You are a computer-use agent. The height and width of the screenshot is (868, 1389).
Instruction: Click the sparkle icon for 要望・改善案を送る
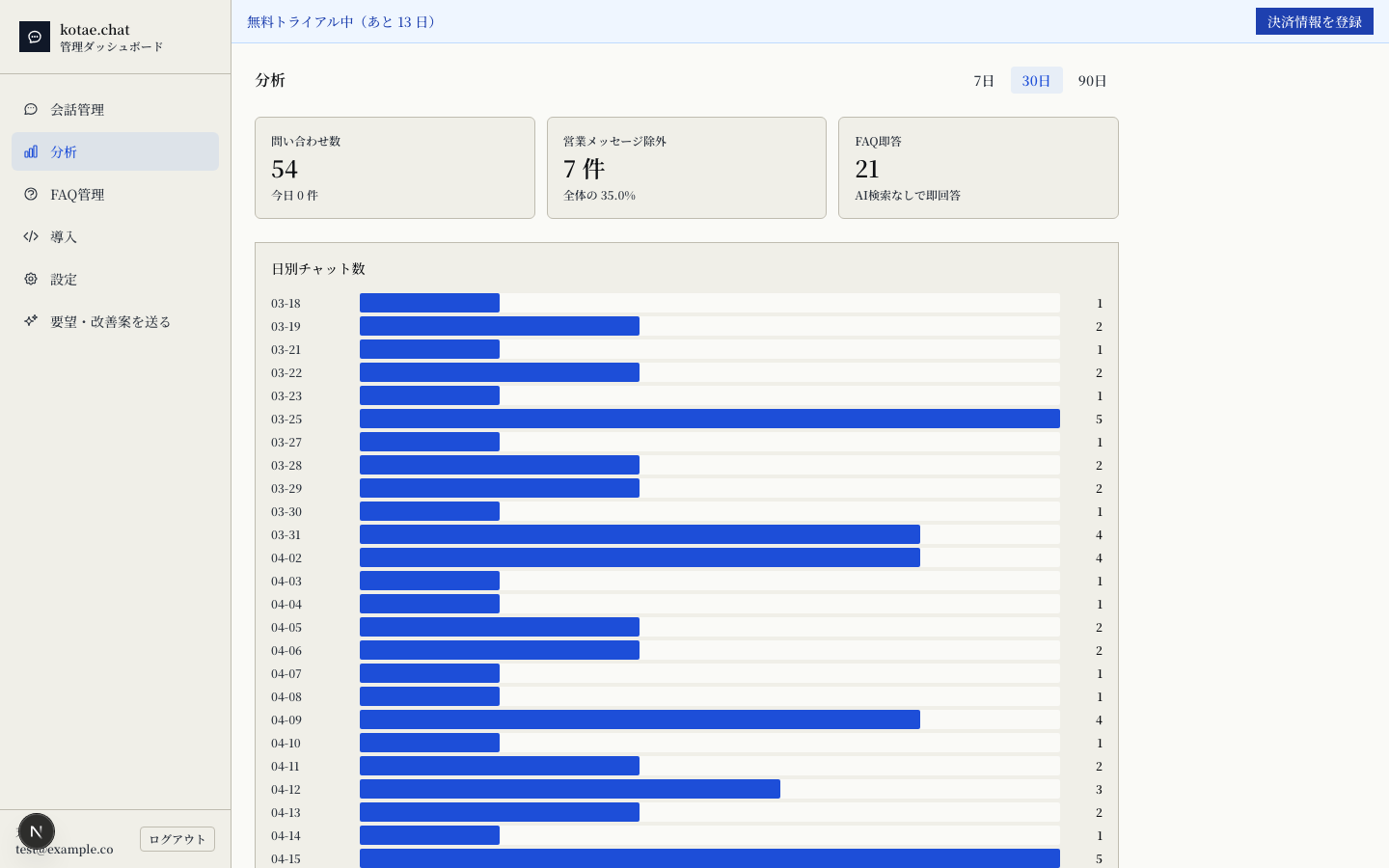pos(31,321)
